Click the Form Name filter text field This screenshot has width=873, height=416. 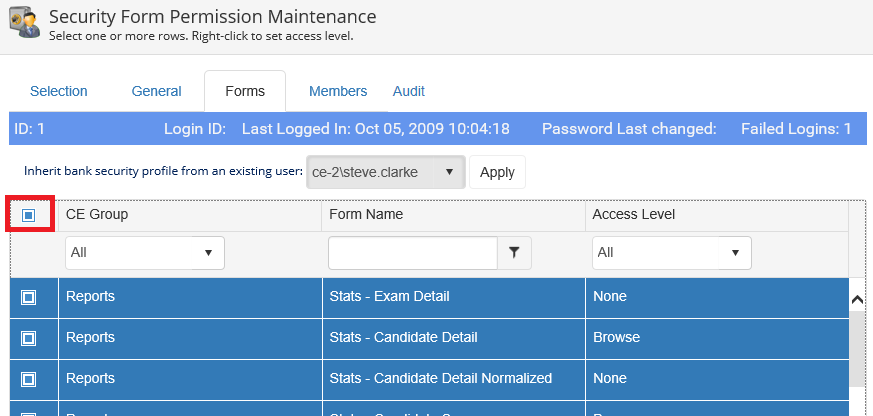coord(413,254)
